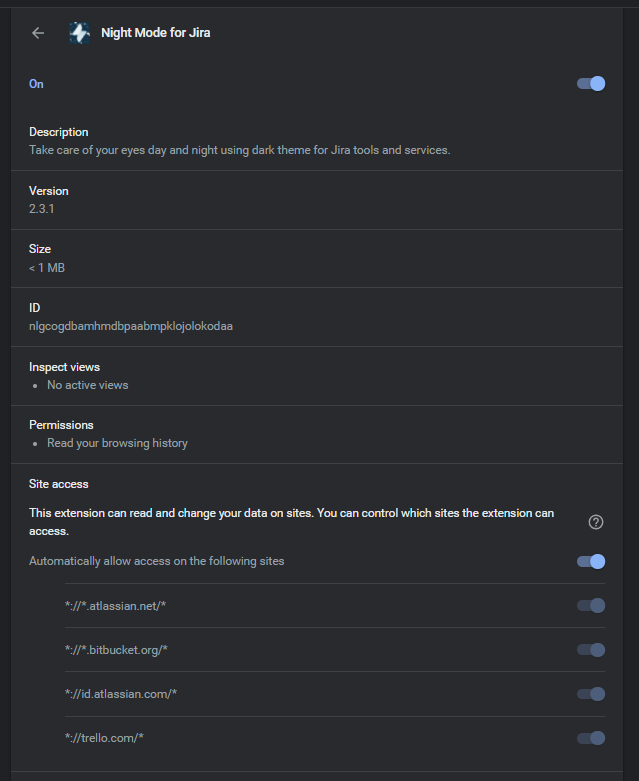
Task: Click the *://*.atlassian.net/* site entry
Action: pyautogui.click(x=121, y=606)
